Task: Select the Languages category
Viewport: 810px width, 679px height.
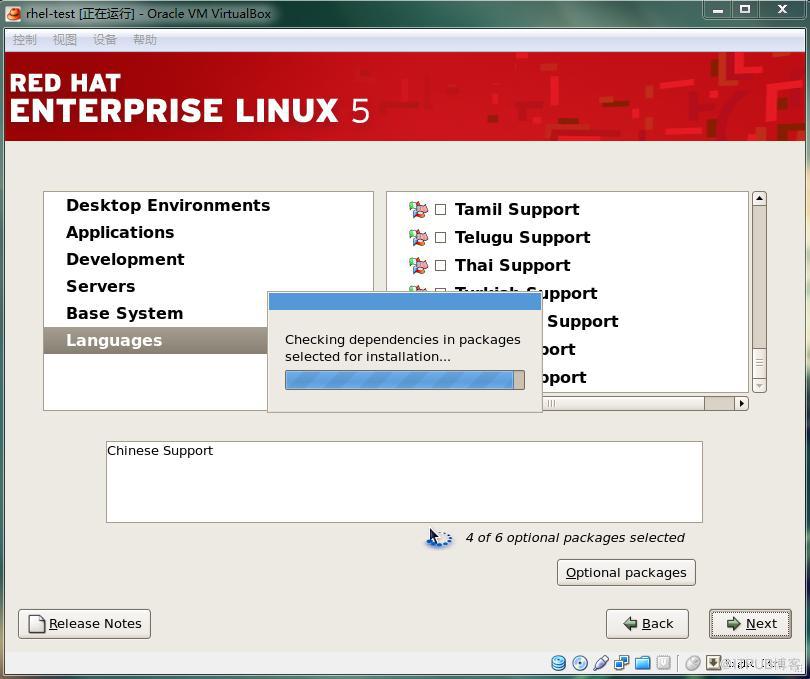Action: [x=156, y=340]
